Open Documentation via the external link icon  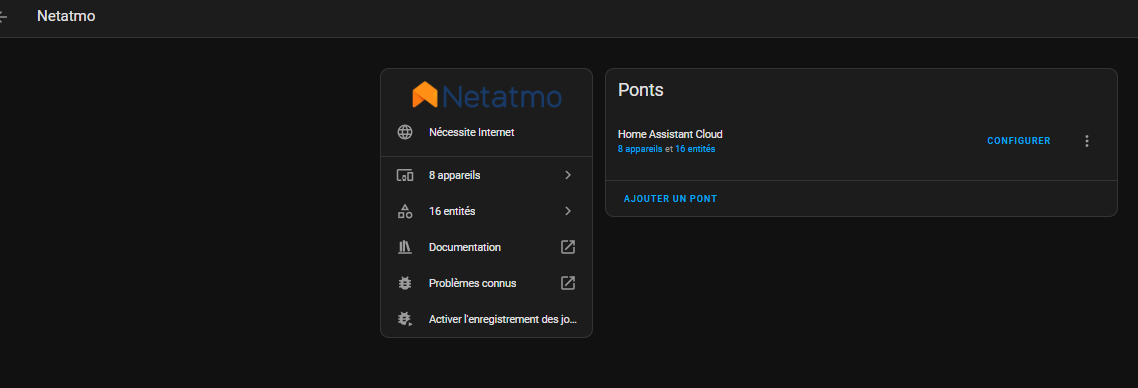pos(568,247)
